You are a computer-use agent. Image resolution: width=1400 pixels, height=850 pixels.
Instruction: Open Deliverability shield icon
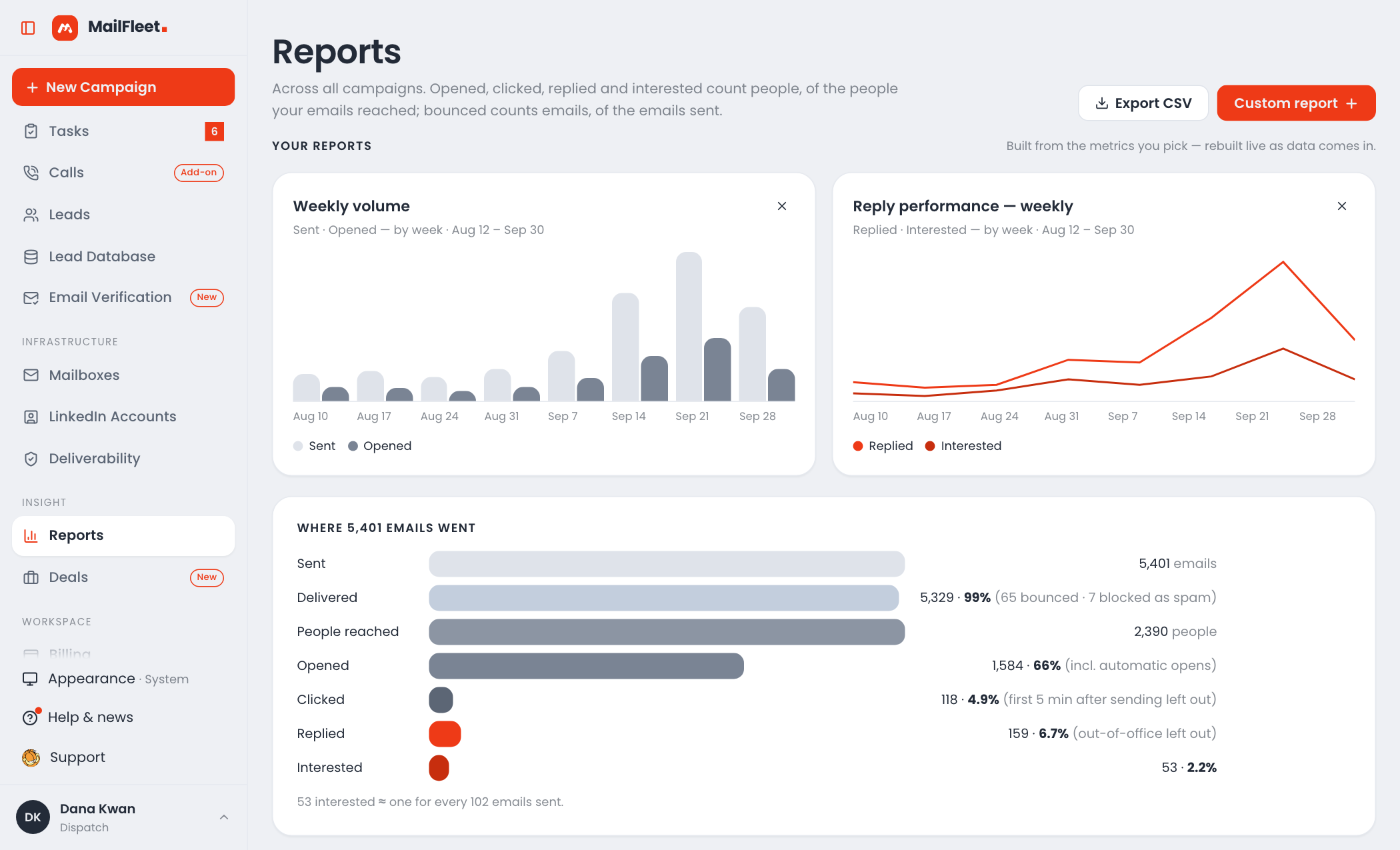[x=31, y=459]
